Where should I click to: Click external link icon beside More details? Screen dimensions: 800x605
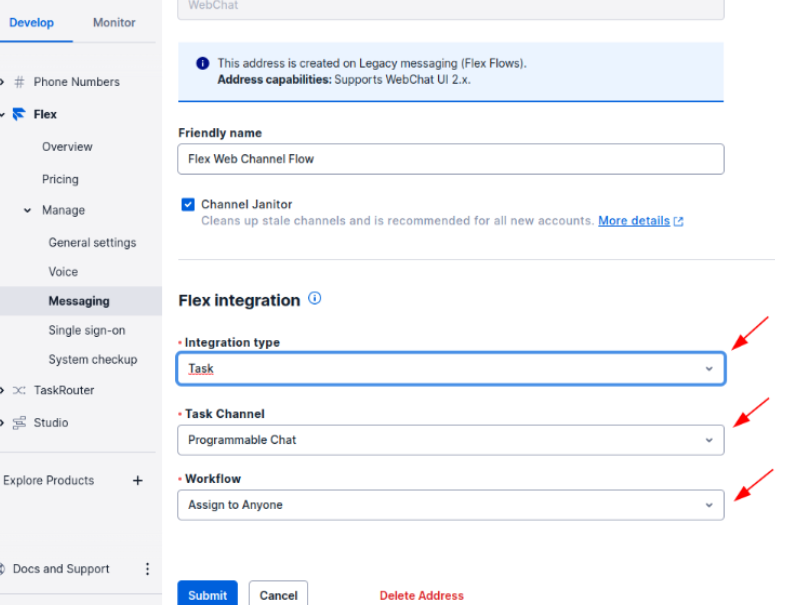tap(679, 221)
